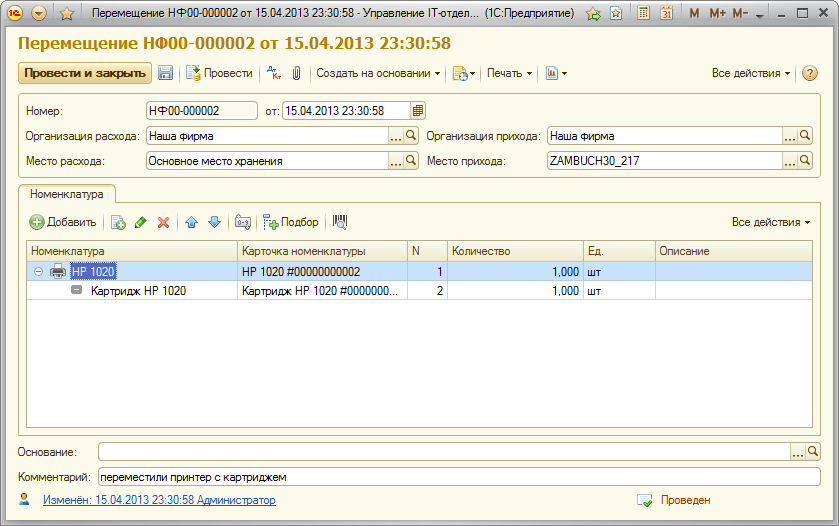Click the Номер input field
The image size is (839, 526).
pyautogui.click(x=202, y=111)
